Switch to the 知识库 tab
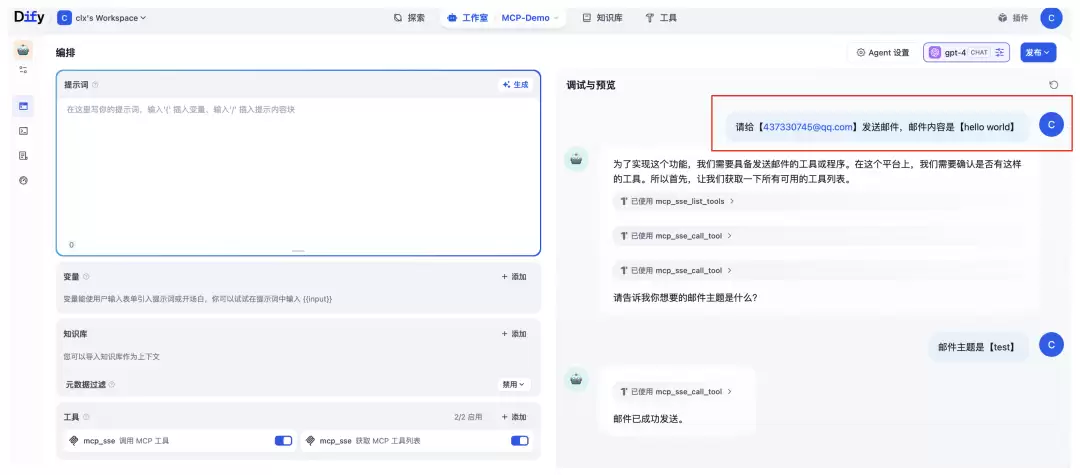Viewport: 1080px width, 475px height. click(x=603, y=18)
